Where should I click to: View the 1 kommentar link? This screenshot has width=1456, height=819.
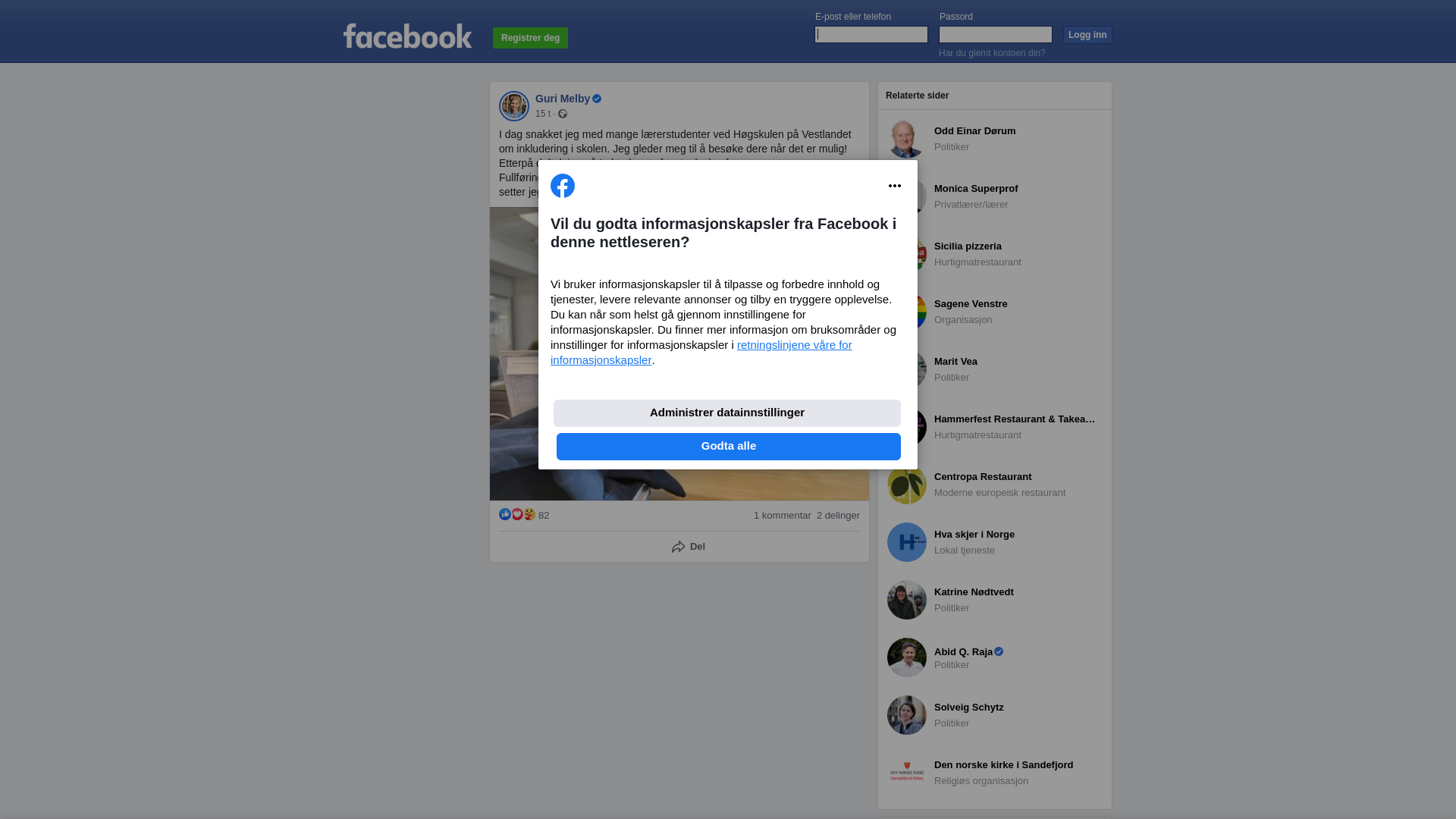(783, 516)
